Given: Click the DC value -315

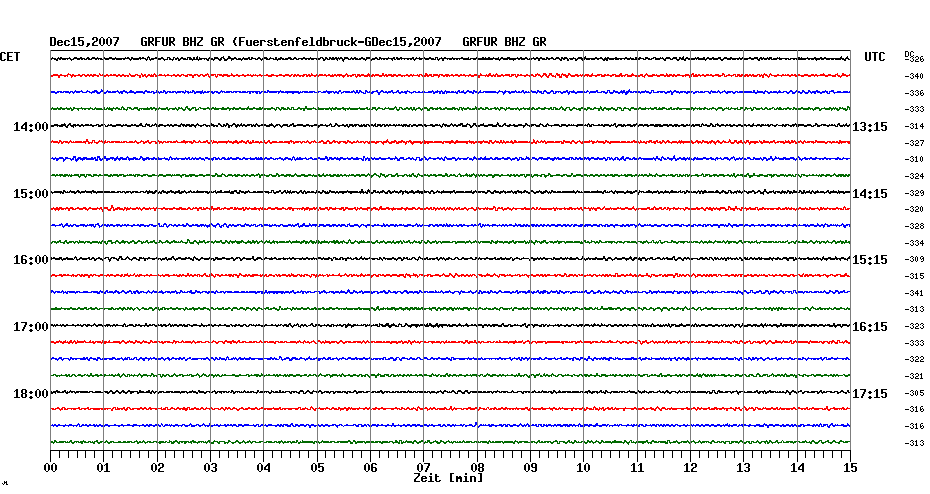Looking at the screenshot, I should point(914,276).
